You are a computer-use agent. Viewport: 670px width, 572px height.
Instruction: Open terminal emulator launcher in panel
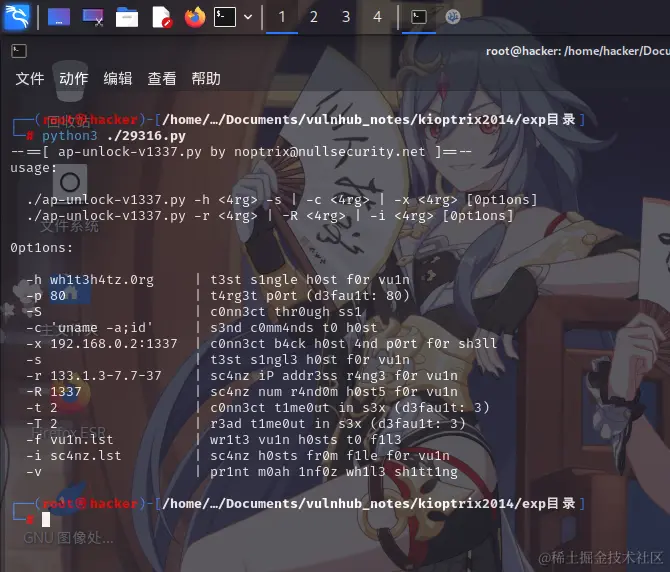(225, 17)
